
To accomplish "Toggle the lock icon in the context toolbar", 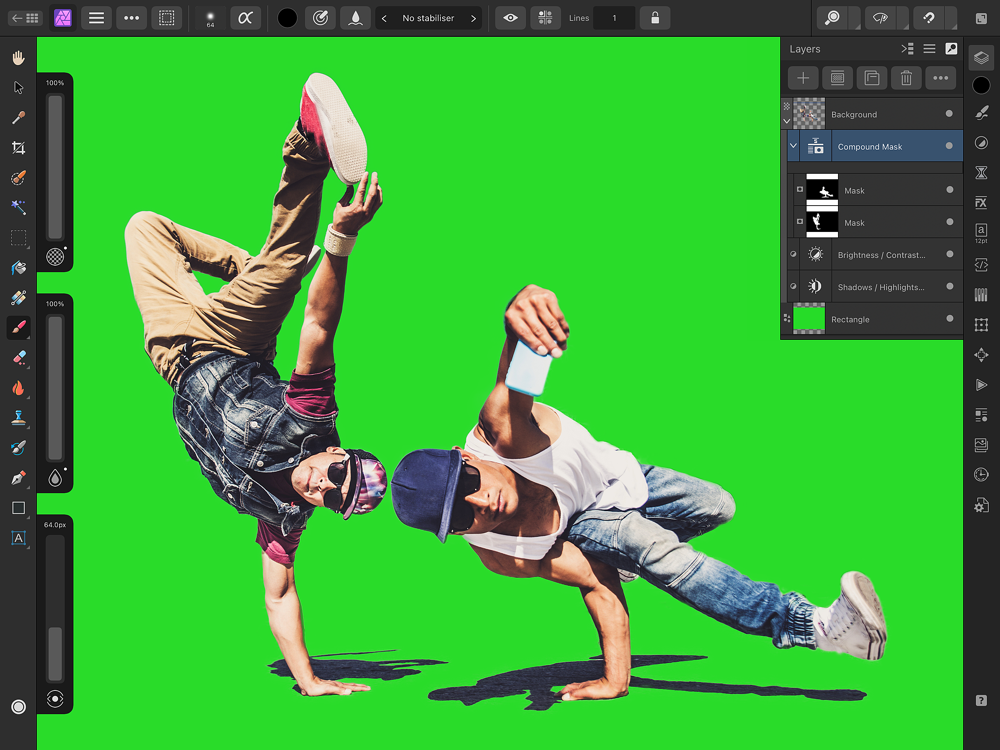I will (x=654, y=18).
